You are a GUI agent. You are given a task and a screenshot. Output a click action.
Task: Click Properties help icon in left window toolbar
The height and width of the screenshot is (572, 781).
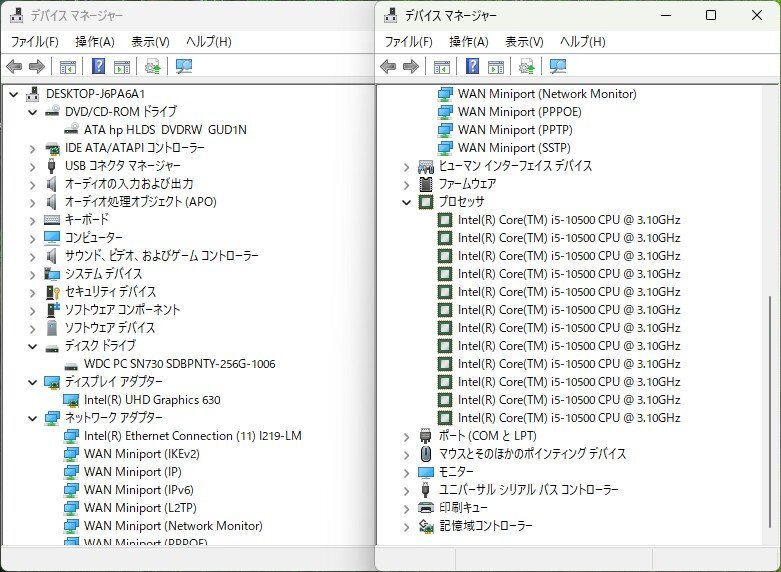coord(99,66)
